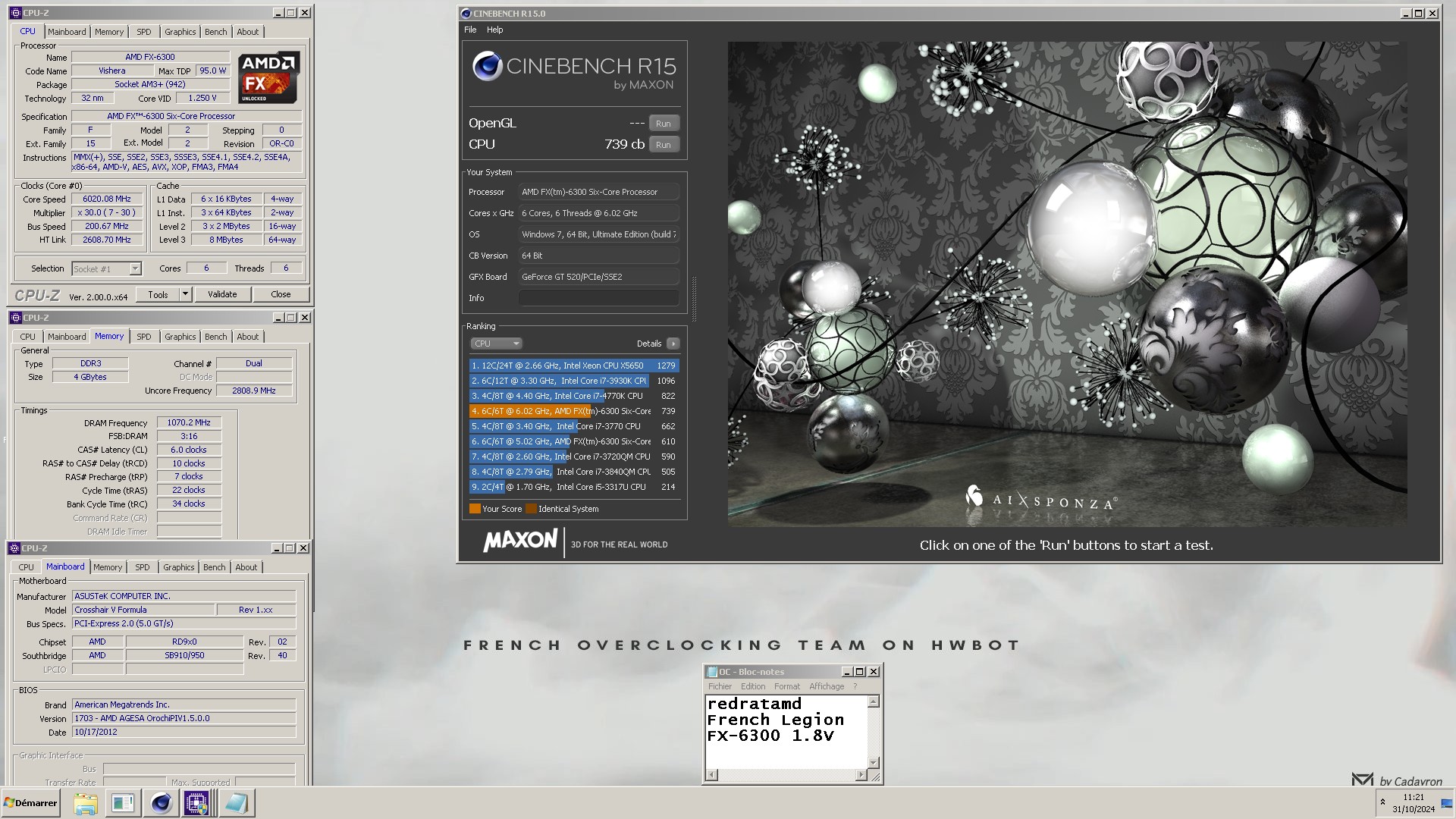
Task: Click the MAXON logo in Cinebench
Action: (x=520, y=541)
